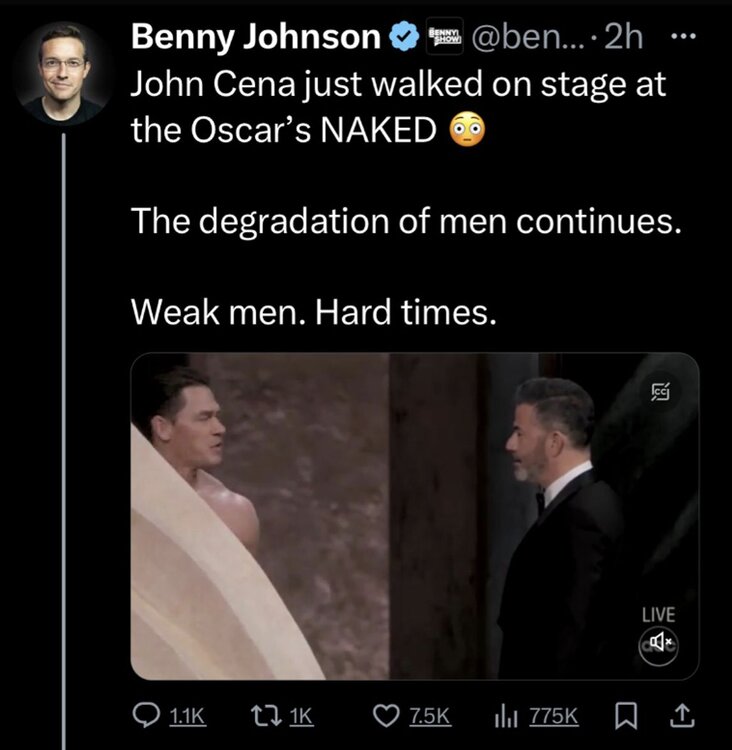Play the embedded video
Viewport: 732px width, 750px height.
(414, 516)
